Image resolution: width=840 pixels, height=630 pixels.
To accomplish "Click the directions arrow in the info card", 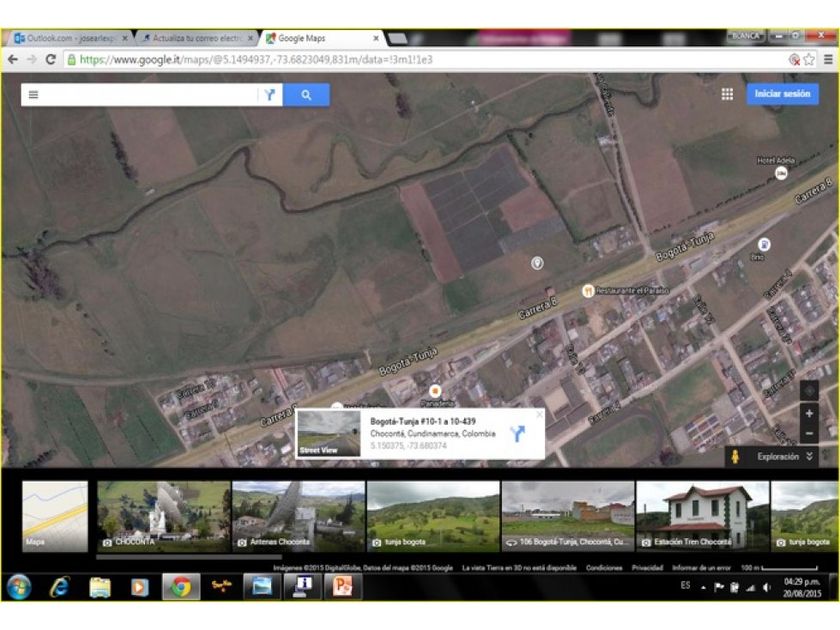I will (x=517, y=433).
